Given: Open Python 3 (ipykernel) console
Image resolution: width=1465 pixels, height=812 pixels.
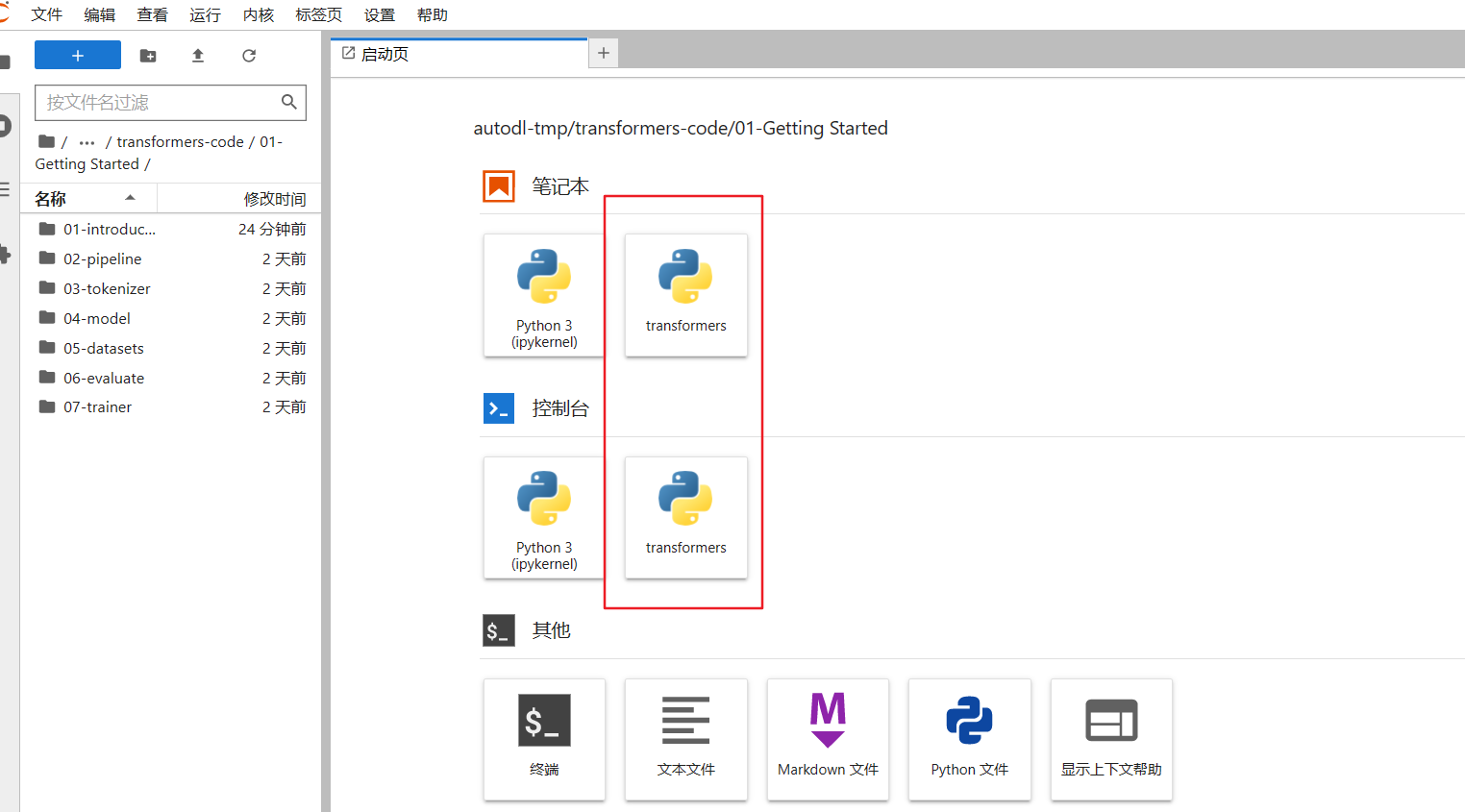Looking at the screenshot, I should [x=544, y=517].
